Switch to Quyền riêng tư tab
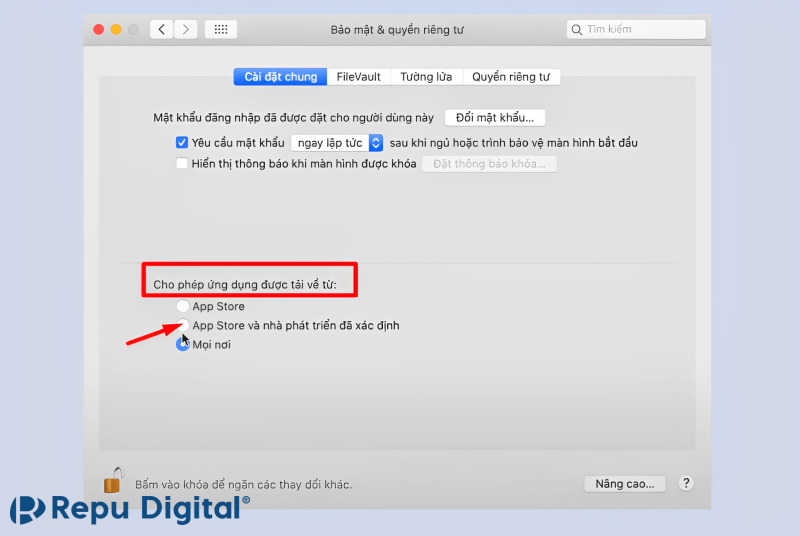The width and height of the screenshot is (800, 536). click(x=511, y=77)
